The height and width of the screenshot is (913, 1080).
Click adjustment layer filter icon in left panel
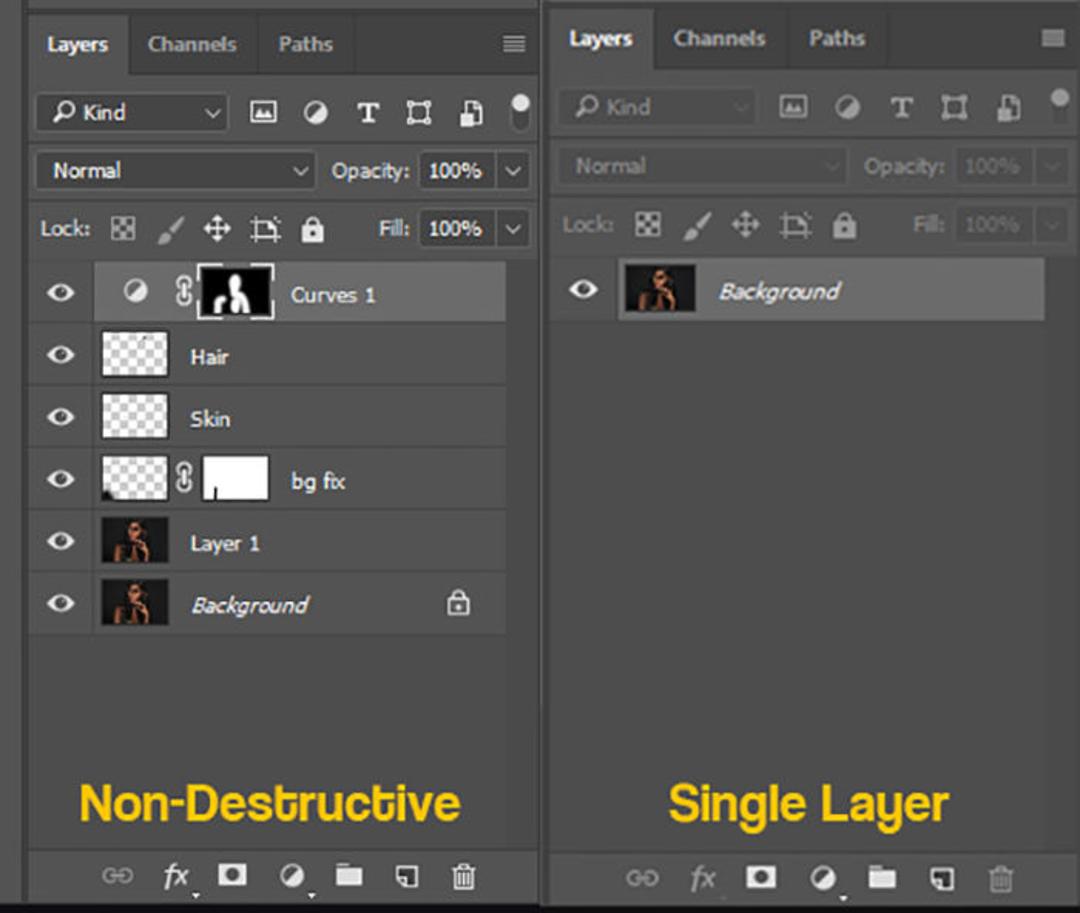pos(315,112)
